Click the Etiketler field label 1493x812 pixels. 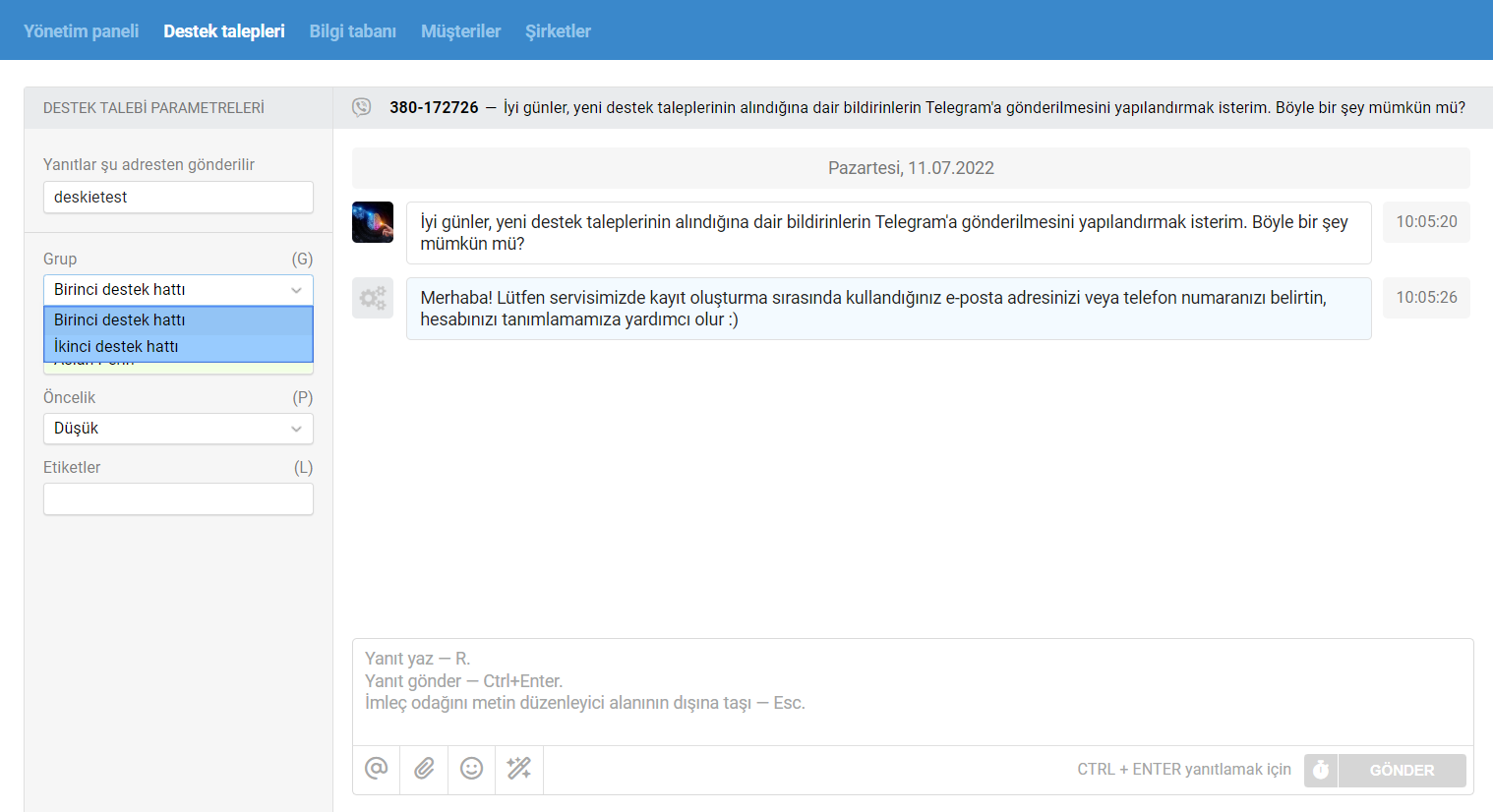(x=72, y=467)
